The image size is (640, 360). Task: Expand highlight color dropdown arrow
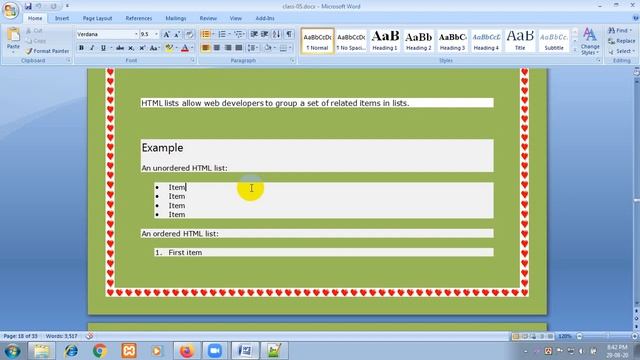click(x=176, y=48)
